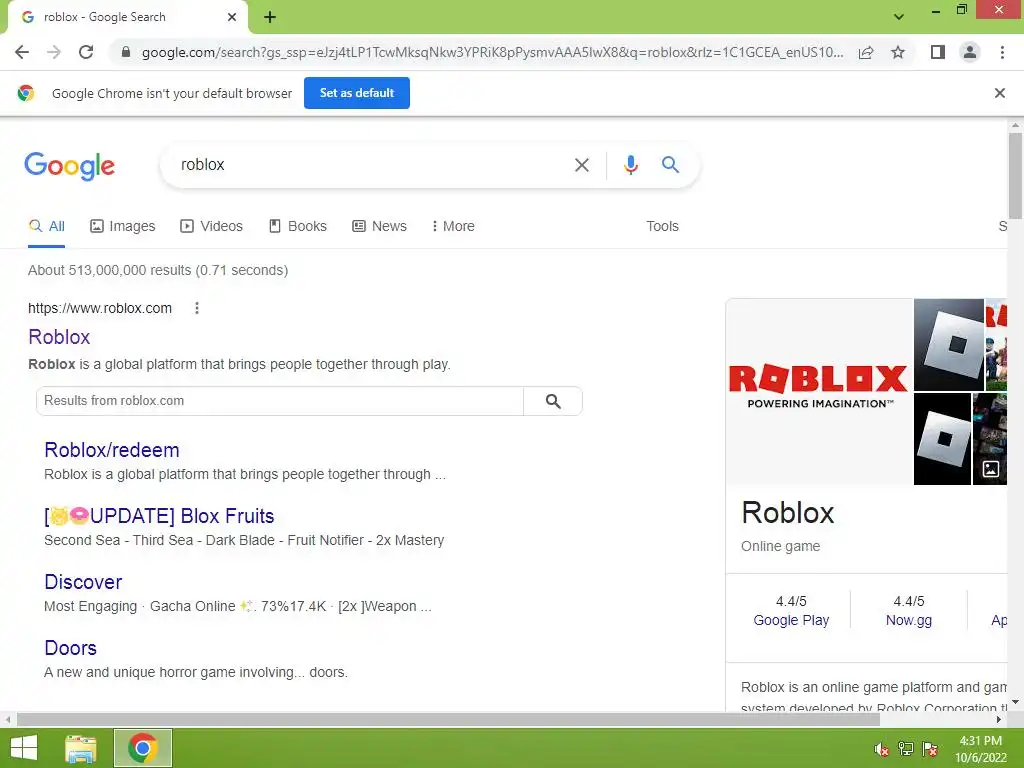
Task: Open the Doors sitelink
Action: 70,648
